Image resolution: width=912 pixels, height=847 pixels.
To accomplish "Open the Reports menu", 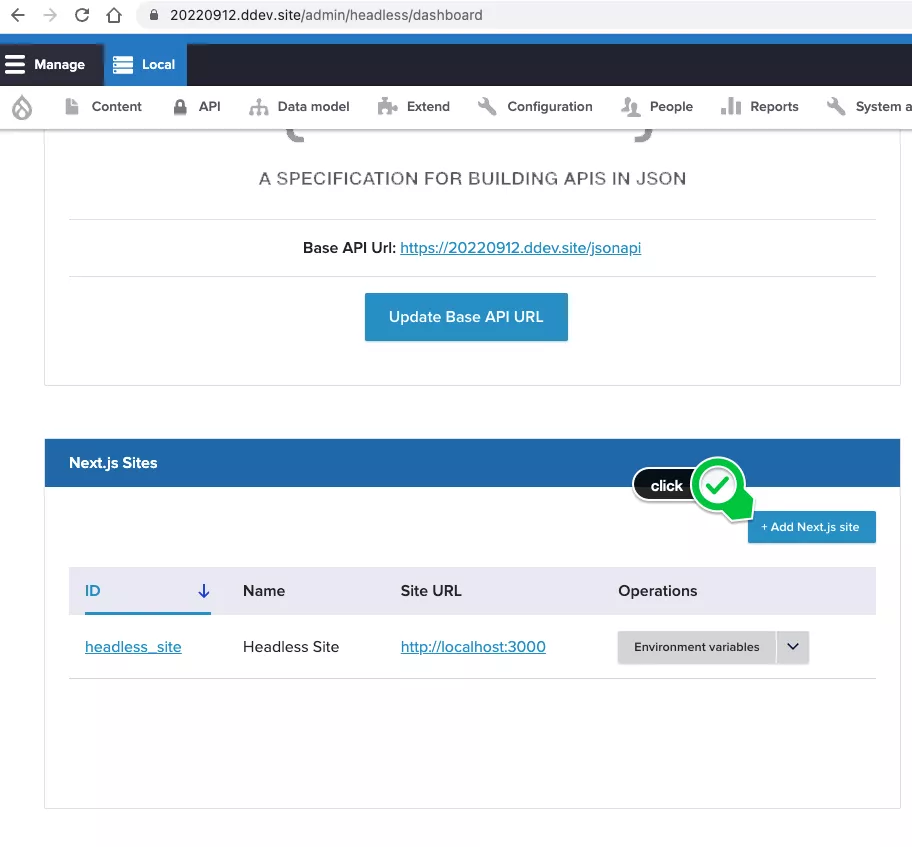I will (x=760, y=107).
